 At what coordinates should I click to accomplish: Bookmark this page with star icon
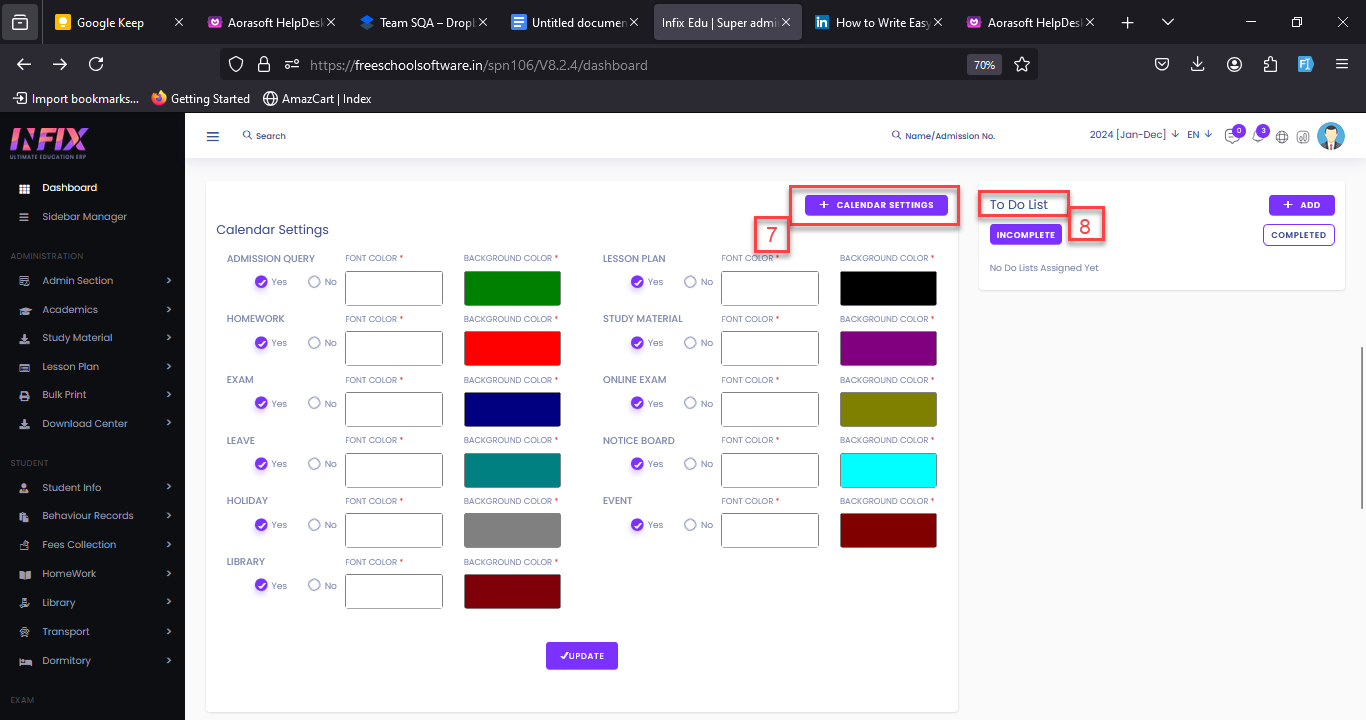tap(1022, 64)
